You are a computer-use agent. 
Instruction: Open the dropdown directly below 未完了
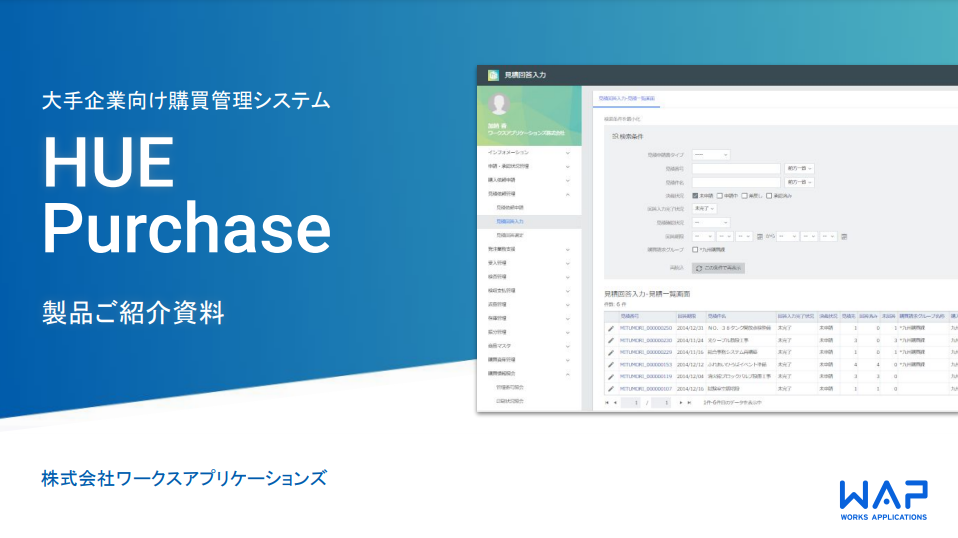pyautogui.click(x=711, y=223)
